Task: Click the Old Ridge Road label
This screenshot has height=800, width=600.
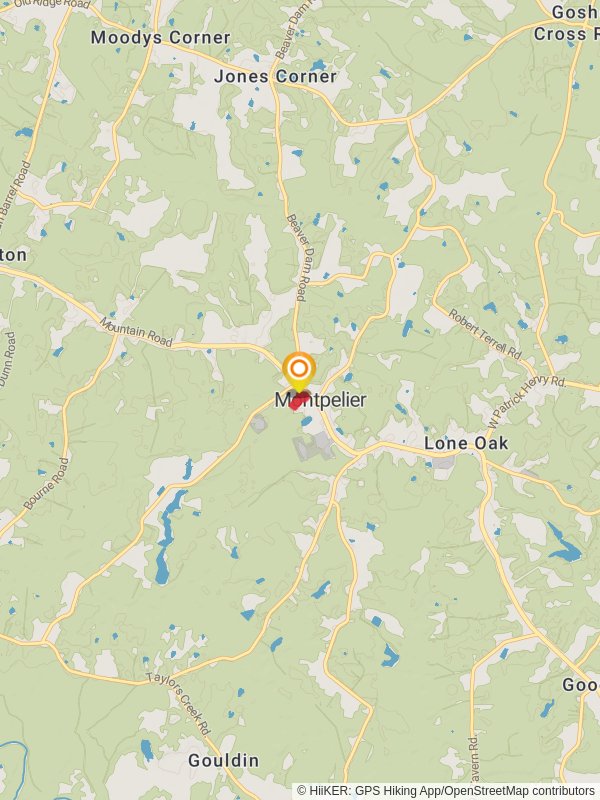Action: click(x=52, y=4)
